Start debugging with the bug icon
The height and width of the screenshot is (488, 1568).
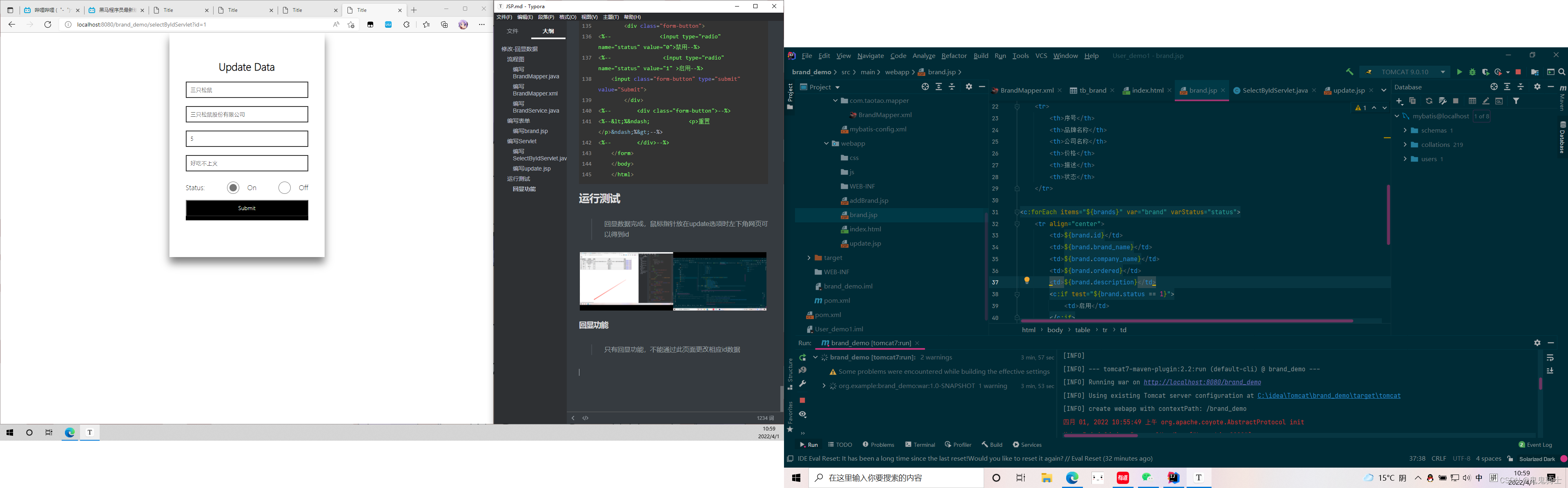1472,72
